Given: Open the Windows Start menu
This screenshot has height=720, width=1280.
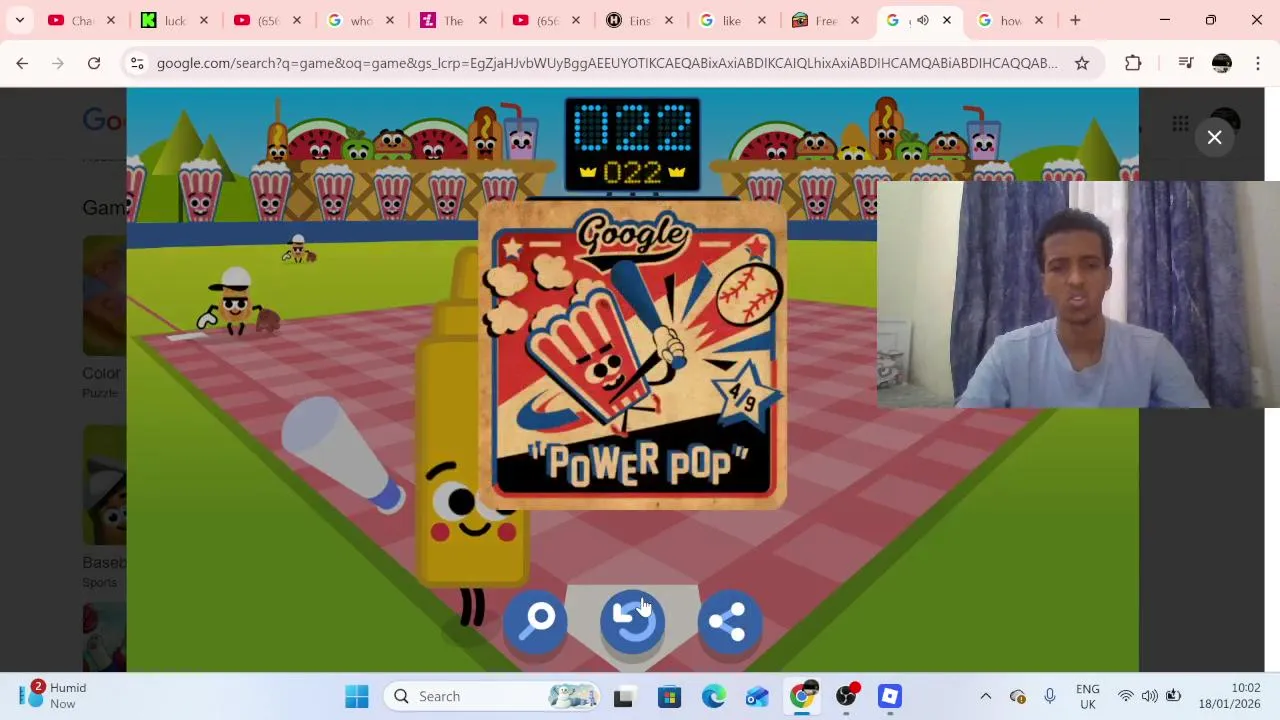Looking at the screenshot, I should tap(357, 696).
